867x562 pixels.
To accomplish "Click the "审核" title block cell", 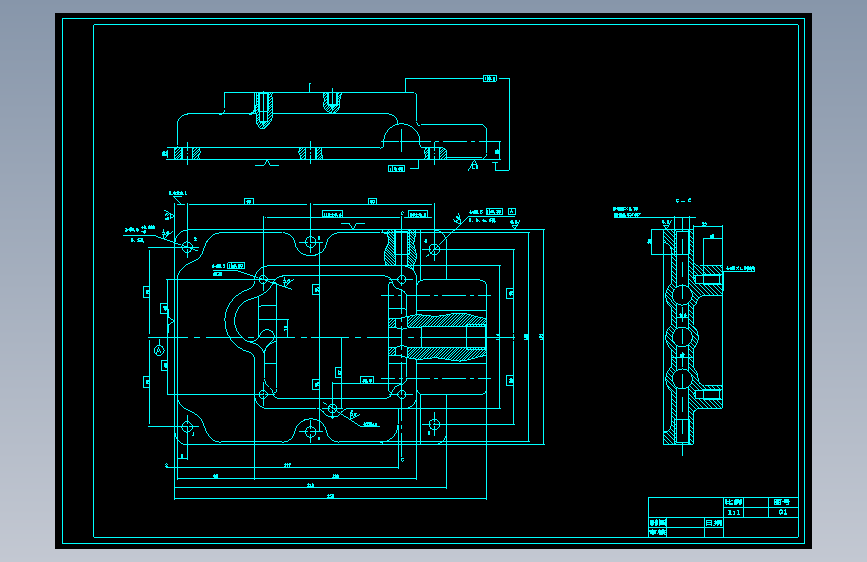I will pyautogui.click(x=658, y=532).
